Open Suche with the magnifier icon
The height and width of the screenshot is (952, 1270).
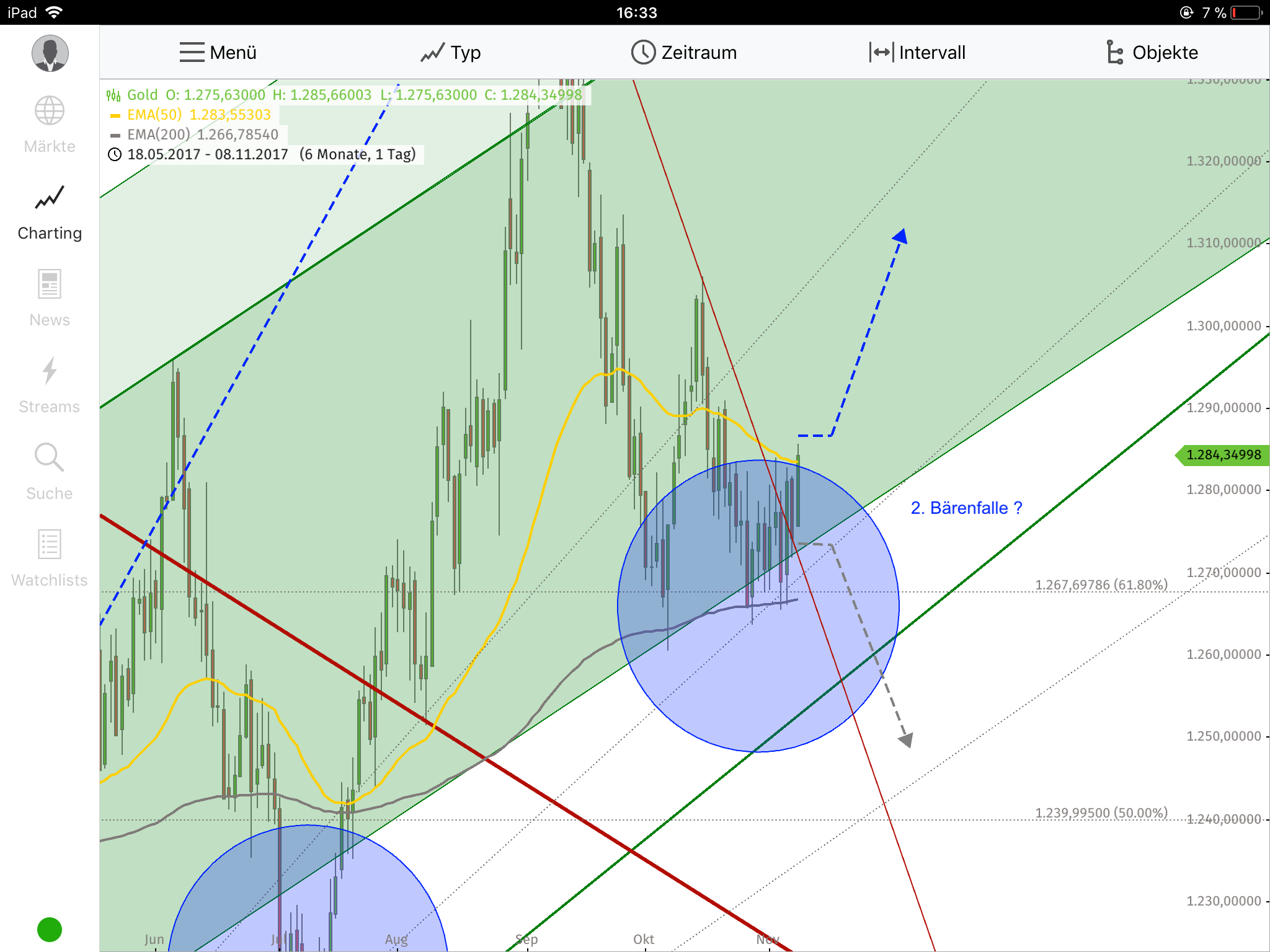(49, 459)
